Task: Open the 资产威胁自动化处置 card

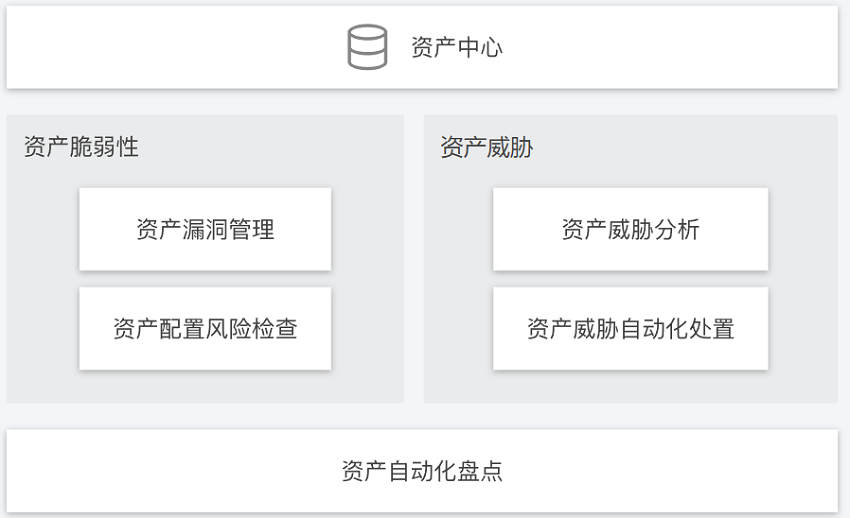Action: pos(630,328)
